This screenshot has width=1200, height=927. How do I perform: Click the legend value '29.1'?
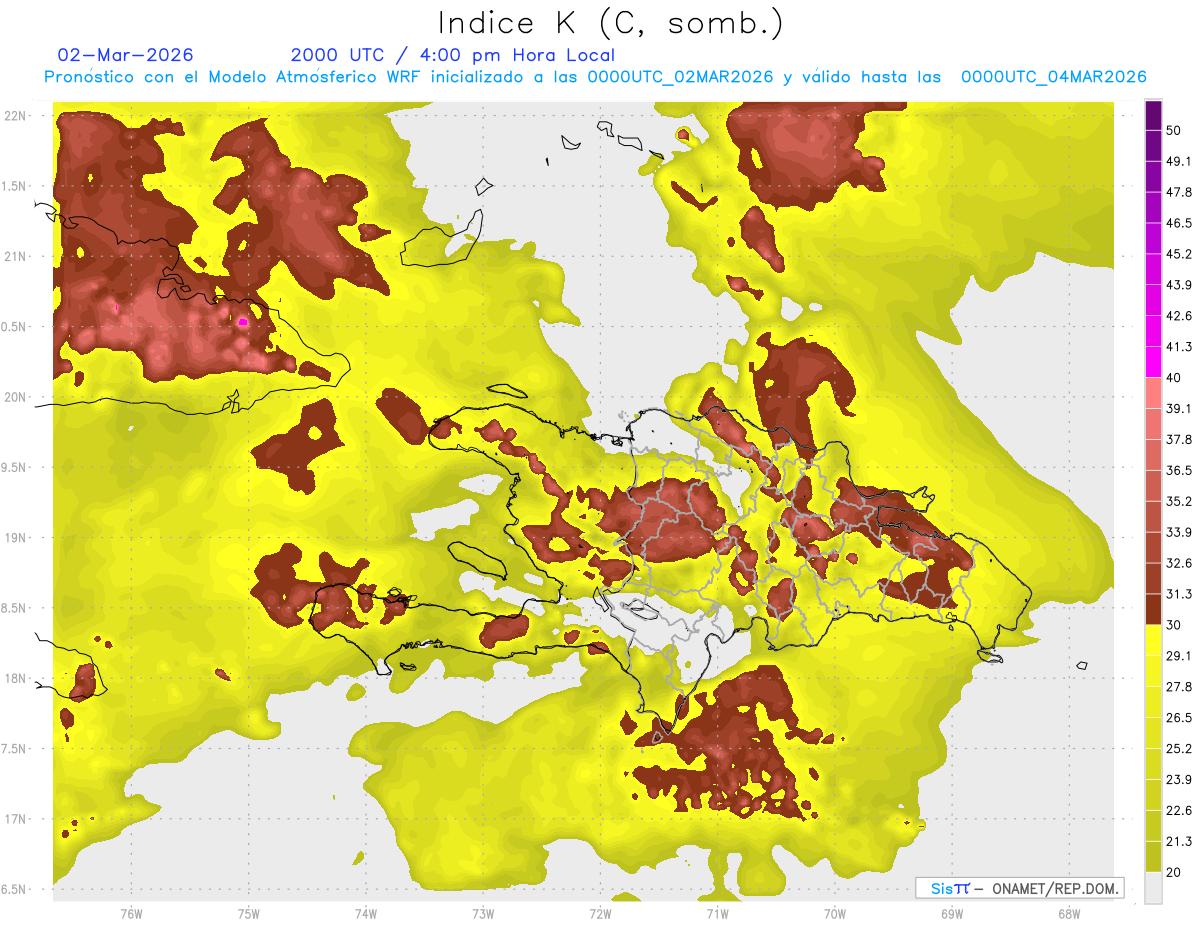pyautogui.click(x=1179, y=656)
